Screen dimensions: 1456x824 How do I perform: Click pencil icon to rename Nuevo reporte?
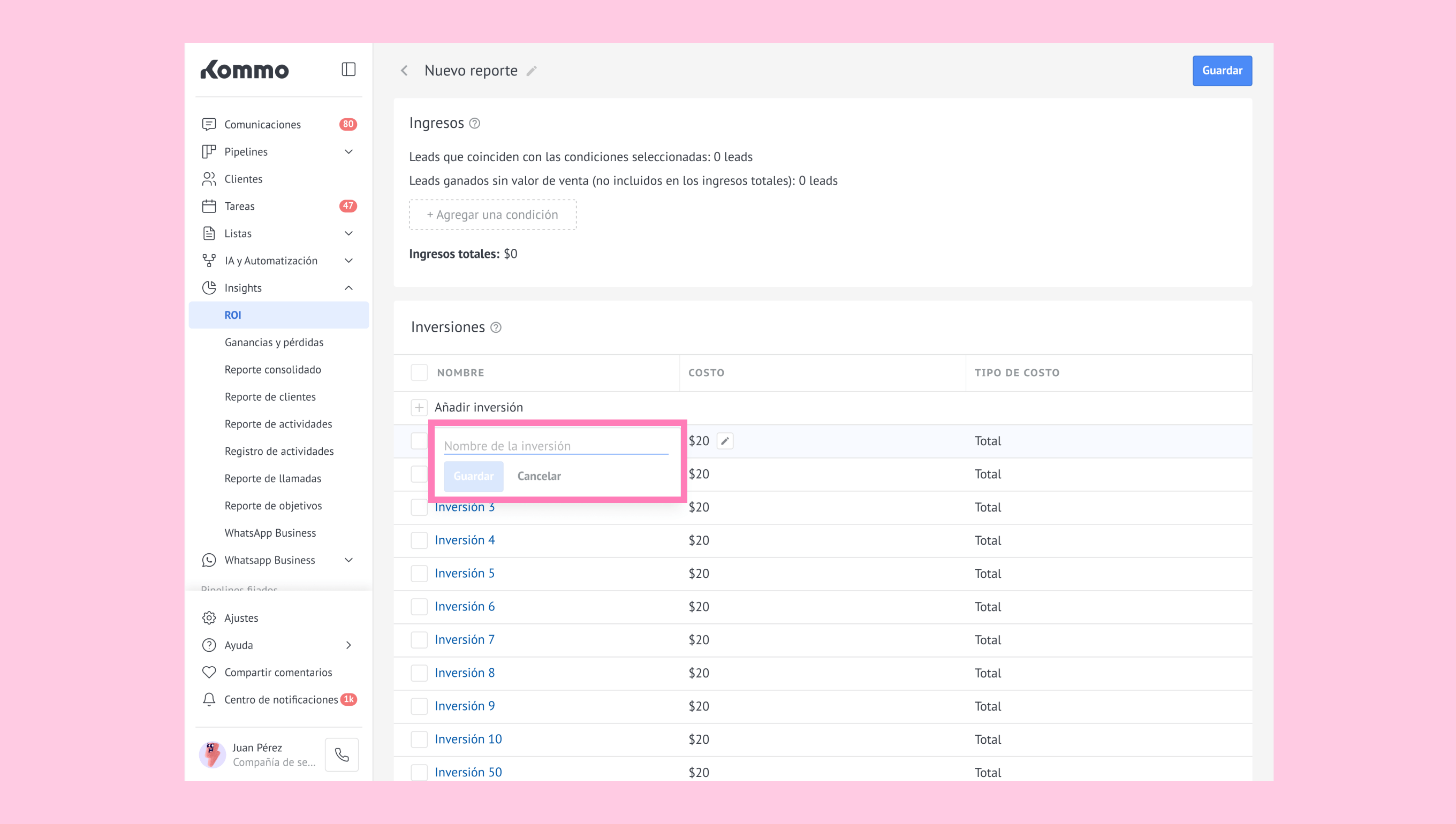click(x=531, y=71)
